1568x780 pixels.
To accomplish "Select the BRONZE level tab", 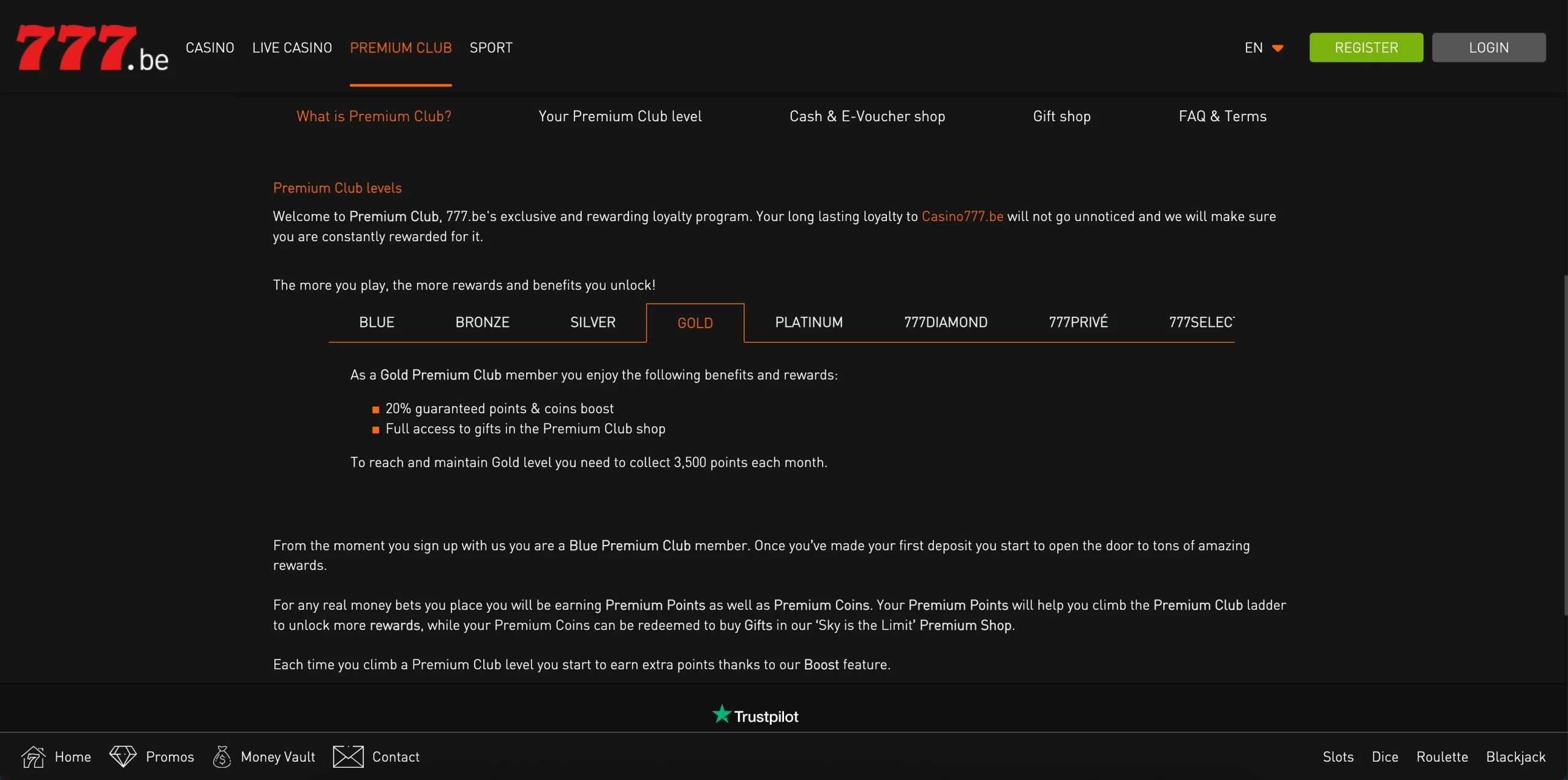I will pos(482,323).
